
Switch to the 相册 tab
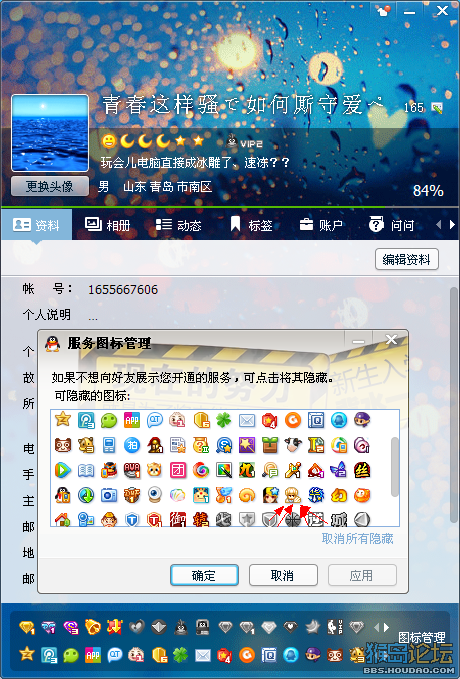click(107, 225)
